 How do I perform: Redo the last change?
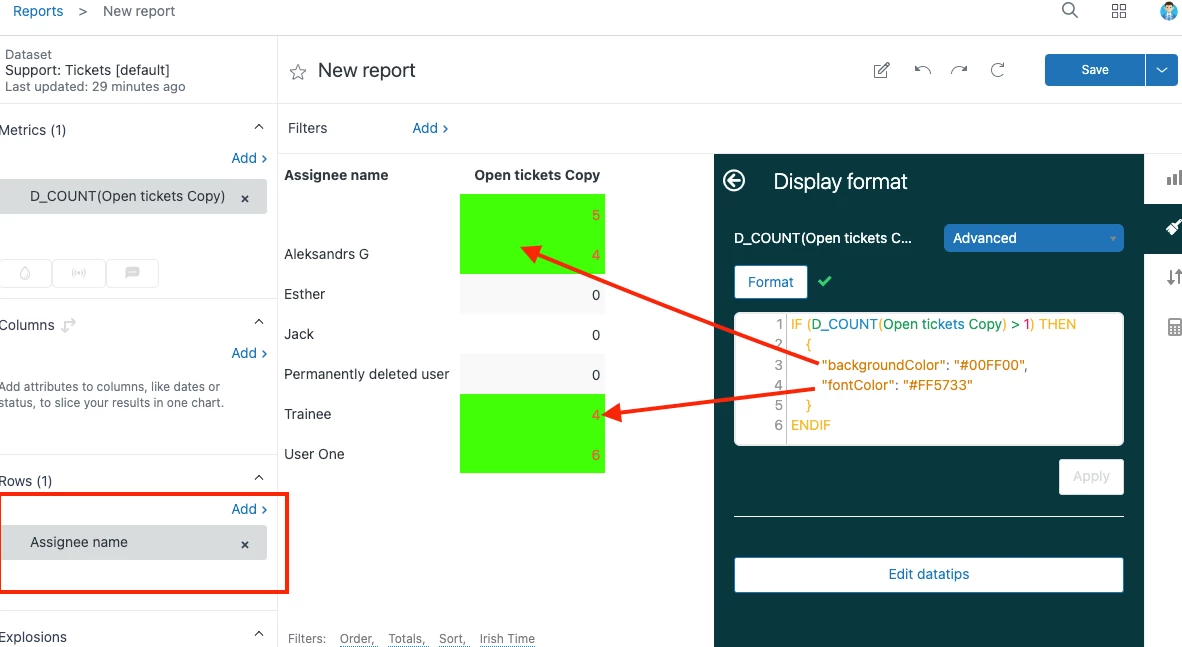(959, 70)
